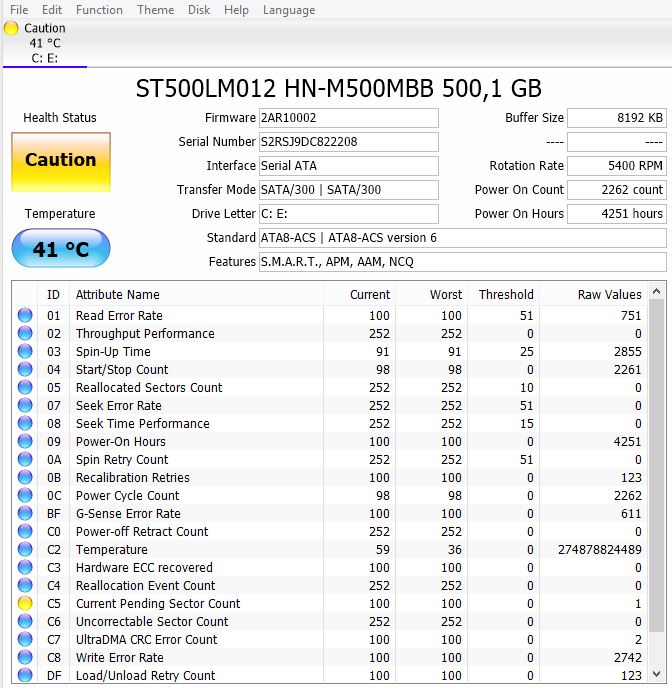672x688 pixels.
Task: Click yellow caution icon for Current Pending Sector Count
Action: tap(25, 603)
